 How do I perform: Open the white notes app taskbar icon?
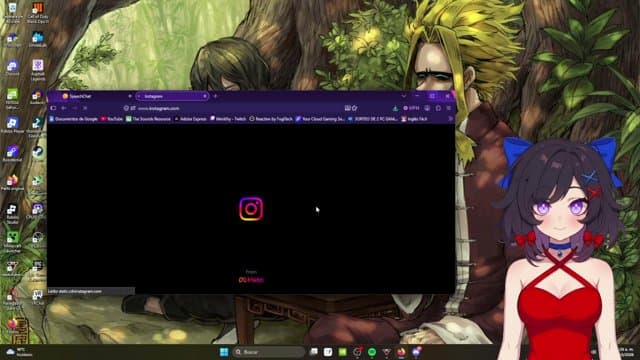(328, 352)
